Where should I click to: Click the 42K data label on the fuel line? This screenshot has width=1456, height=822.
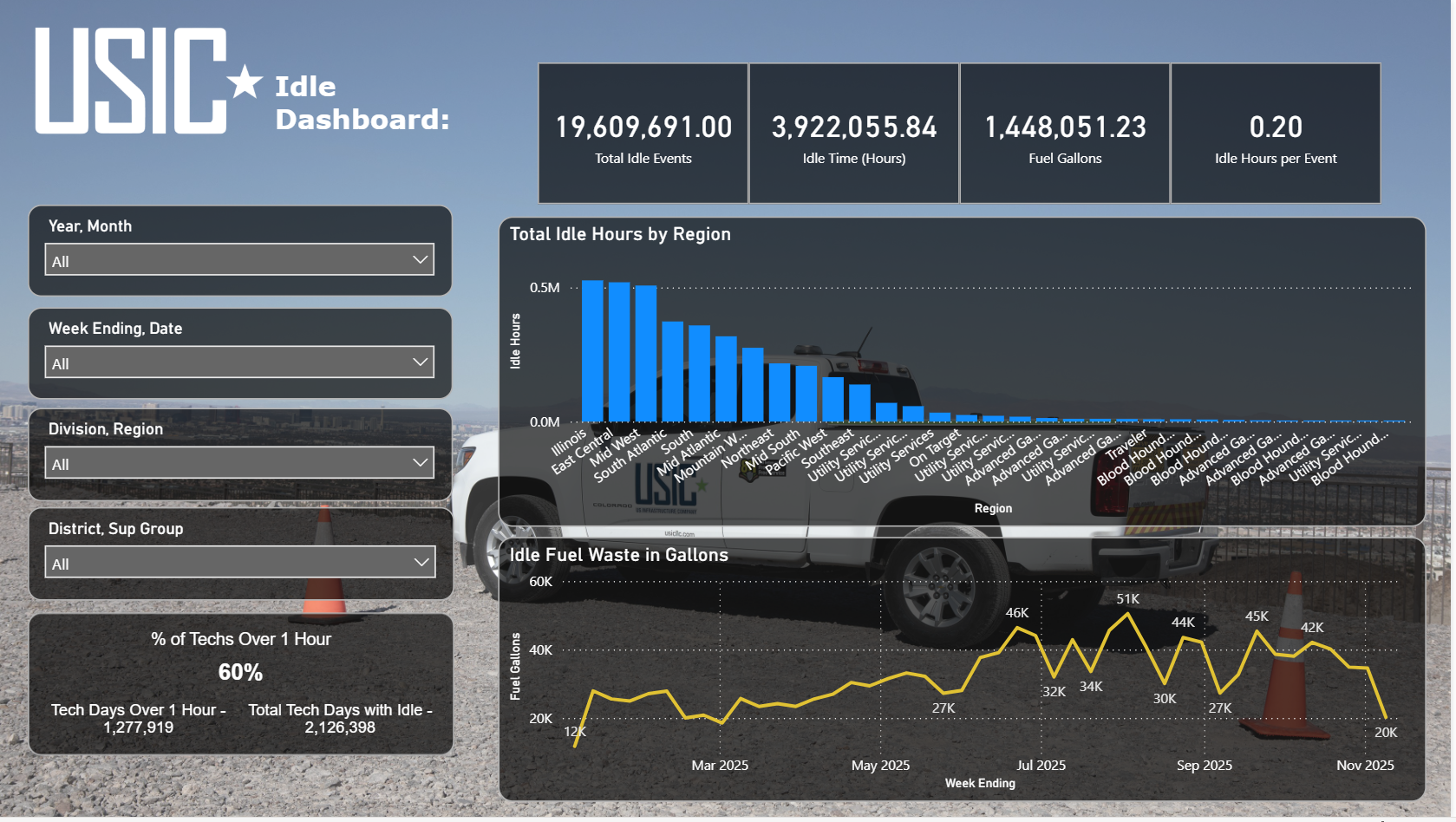1312,628
